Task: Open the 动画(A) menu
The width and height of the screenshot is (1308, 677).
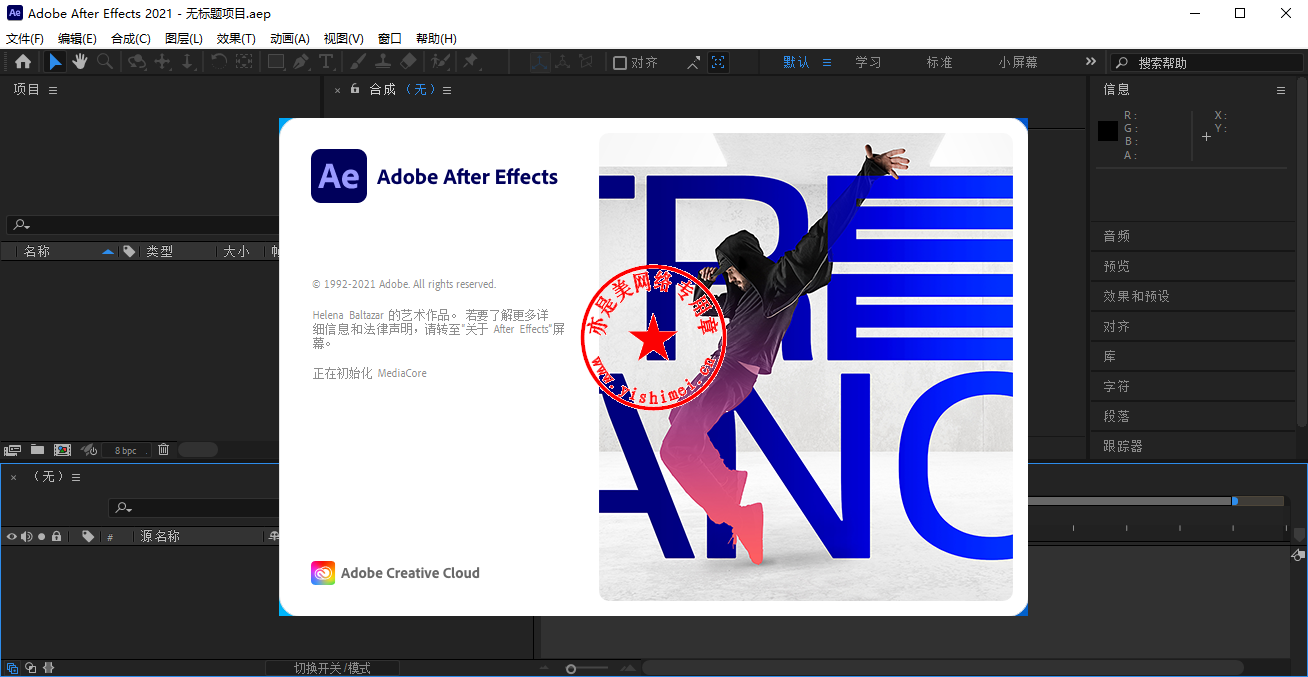Action: (x=290, y=38)
